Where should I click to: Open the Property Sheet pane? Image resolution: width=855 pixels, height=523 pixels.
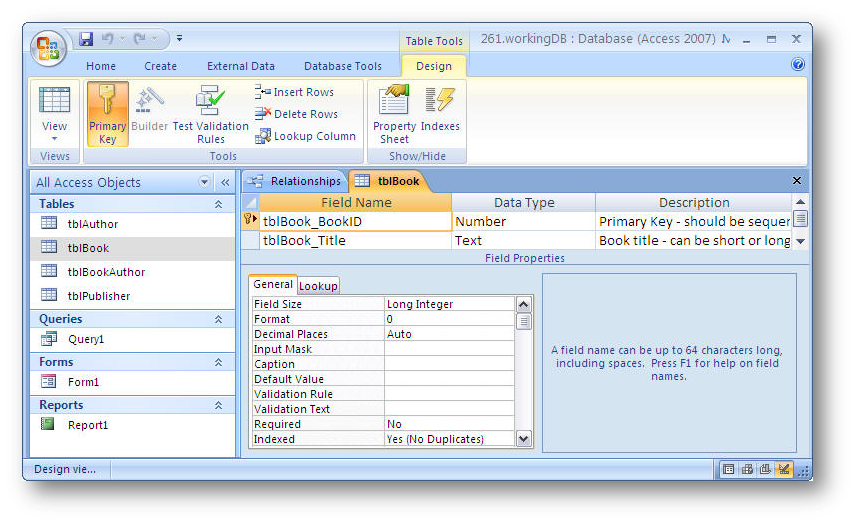tap(394, 114)
